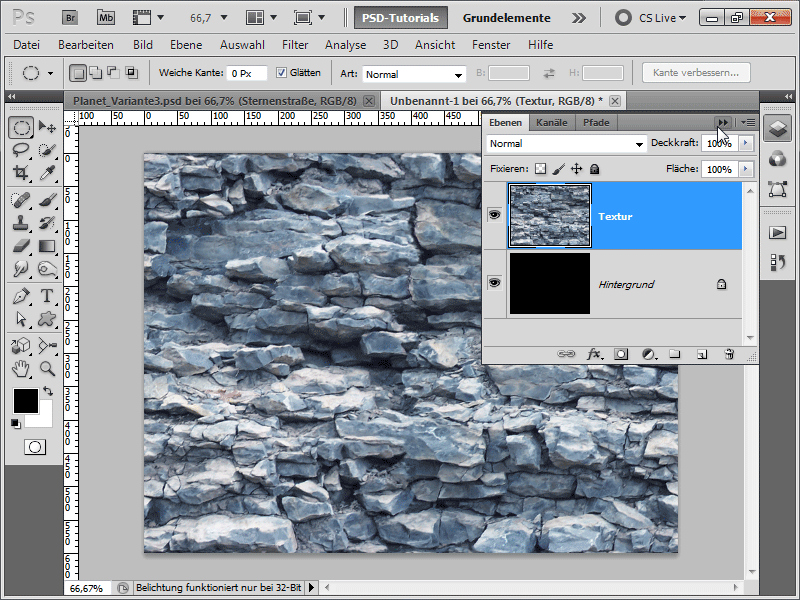Open the Bild menu

pyautogui.click(x=143, y=45)
